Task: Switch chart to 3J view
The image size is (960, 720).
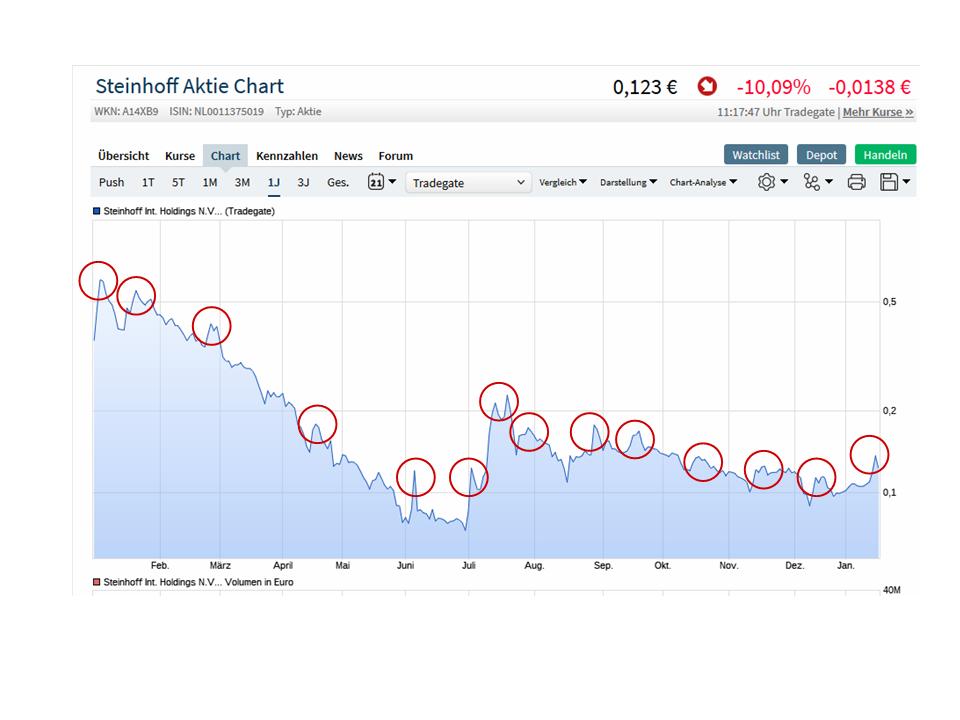Action: tap(303, 182)
